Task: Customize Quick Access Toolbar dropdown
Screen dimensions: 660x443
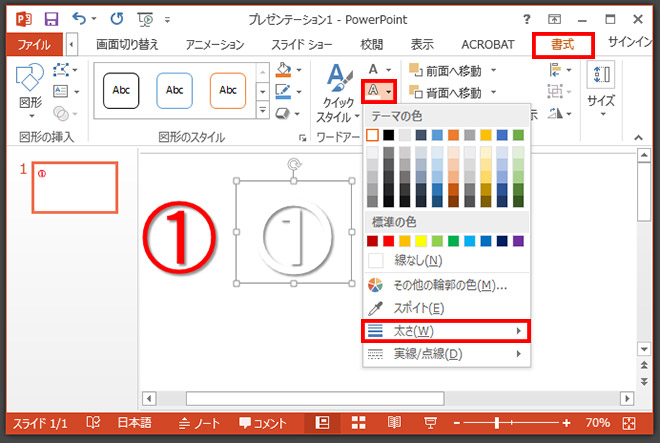Action: (x=168, y=19)
